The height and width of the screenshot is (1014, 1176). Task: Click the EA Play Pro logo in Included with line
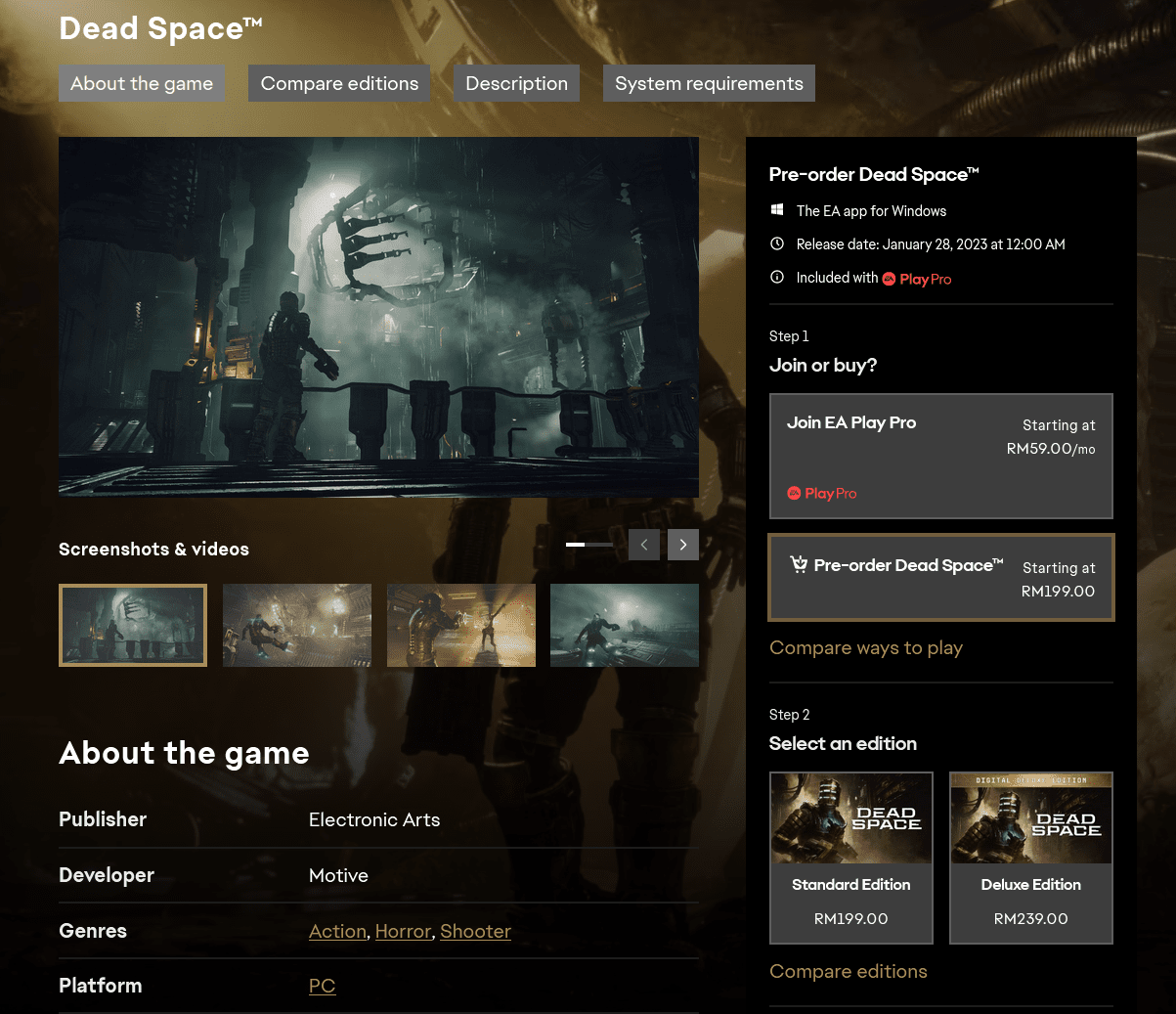(x=917, y=279)
